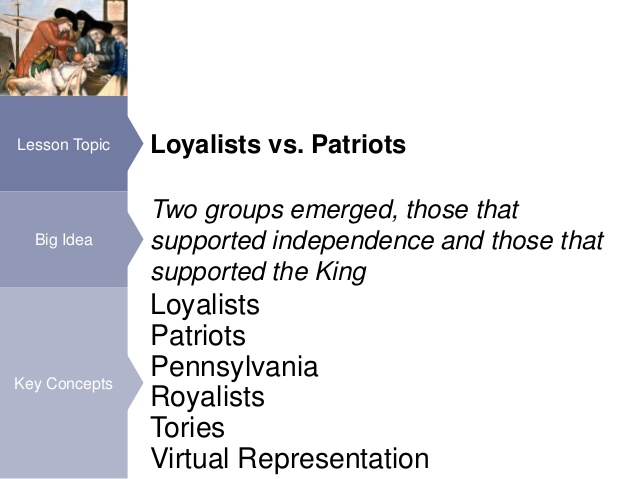Select 'Patriots' in the key concepts list
This screenshot has height=479, width=638.
click(198, 336)
